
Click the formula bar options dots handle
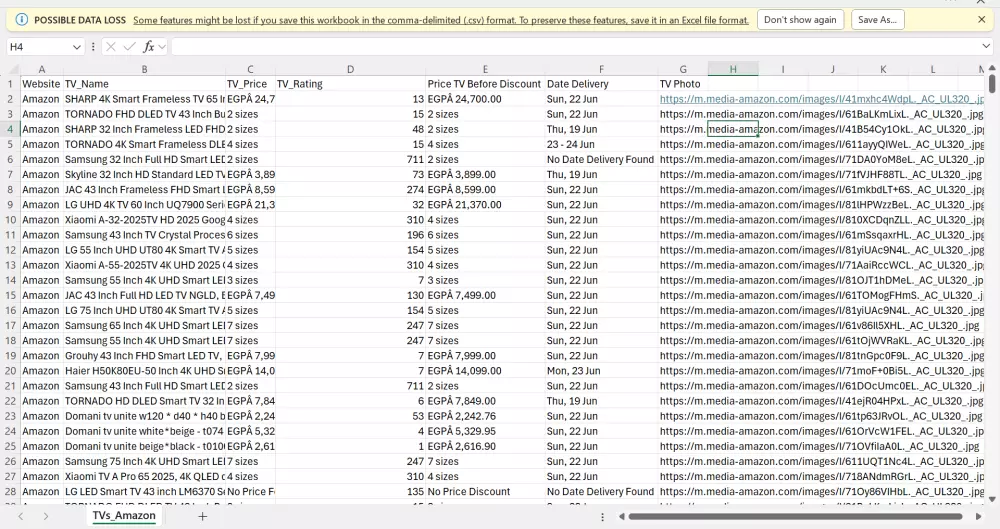point(93,47)
